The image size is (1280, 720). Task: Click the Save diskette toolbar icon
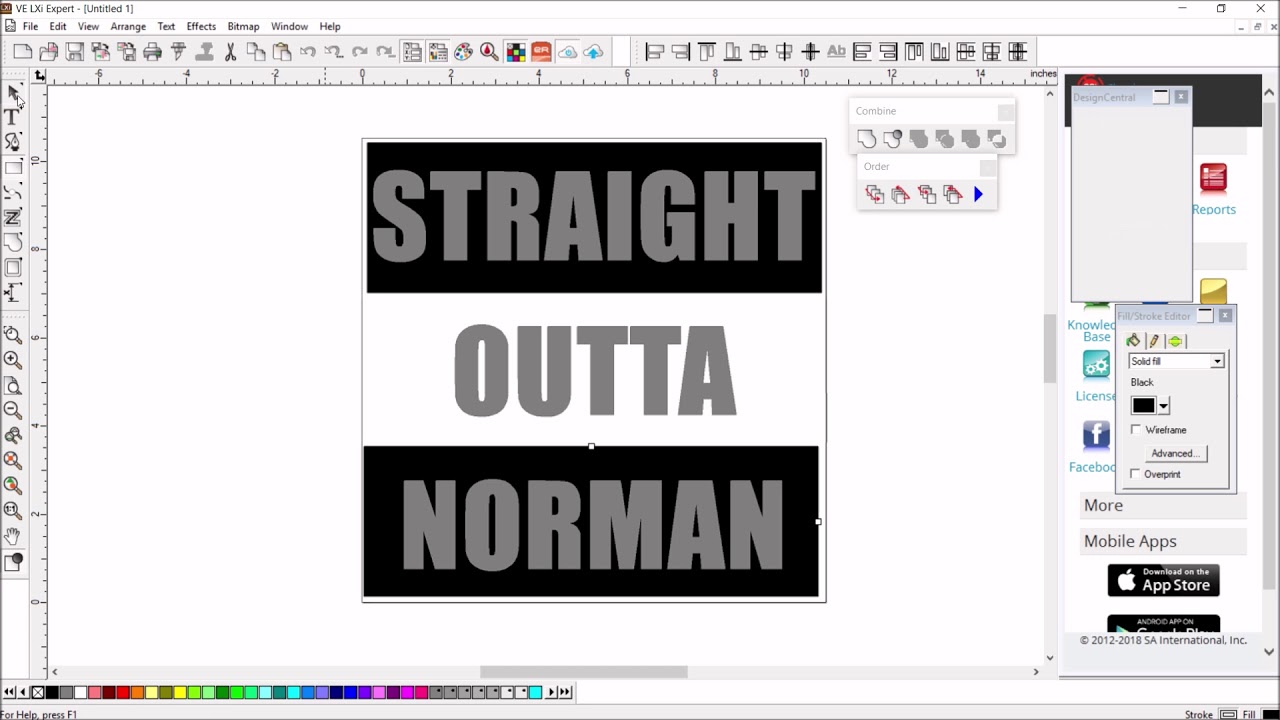[x=74, y=52]
